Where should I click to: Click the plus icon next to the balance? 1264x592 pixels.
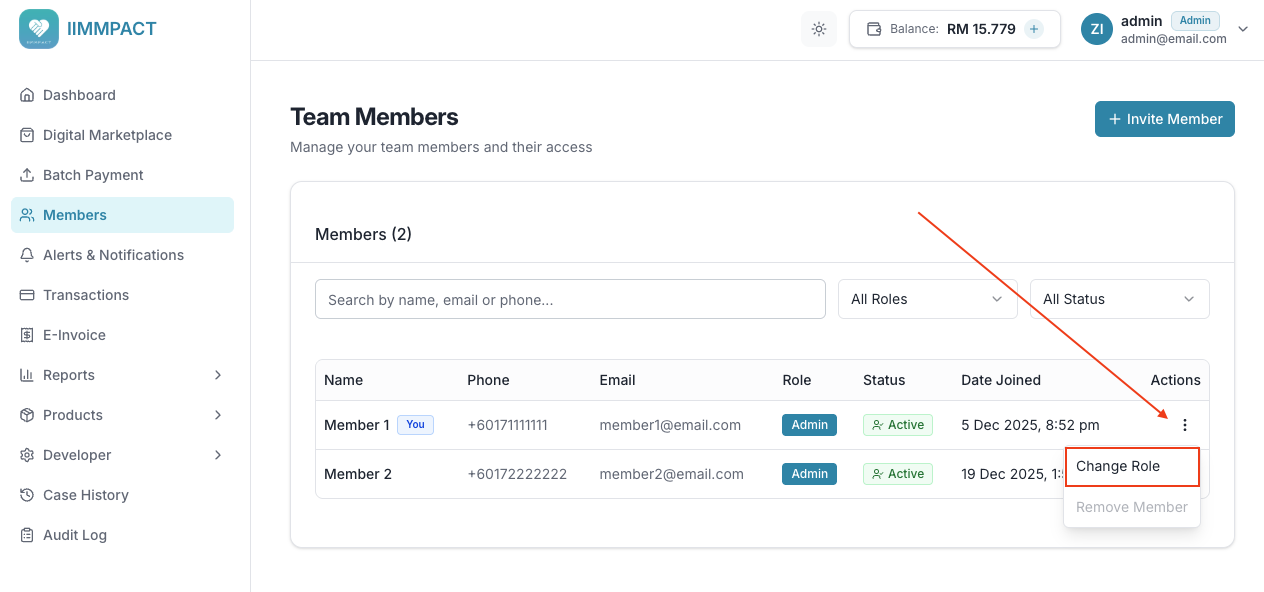click(1034, 28)
